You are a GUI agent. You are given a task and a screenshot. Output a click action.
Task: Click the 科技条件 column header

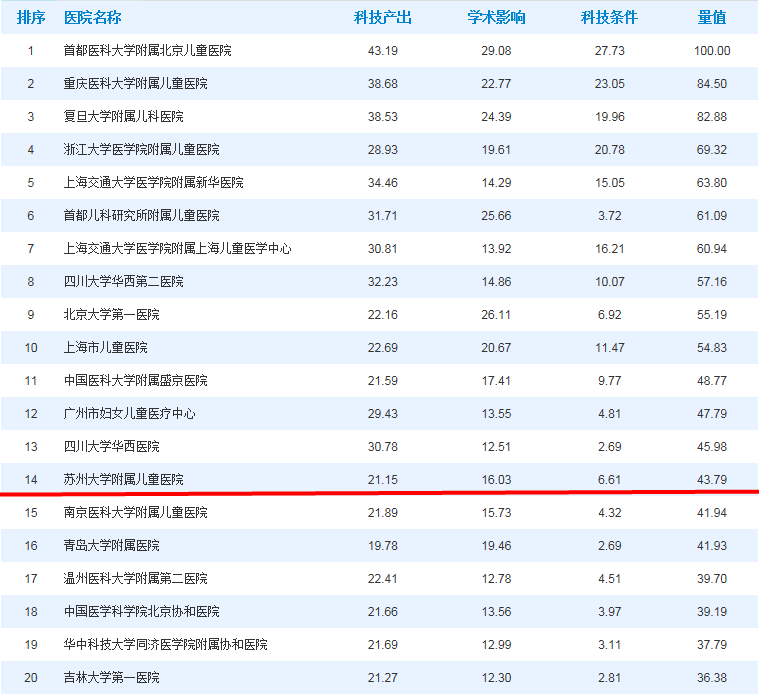(609, 17)
